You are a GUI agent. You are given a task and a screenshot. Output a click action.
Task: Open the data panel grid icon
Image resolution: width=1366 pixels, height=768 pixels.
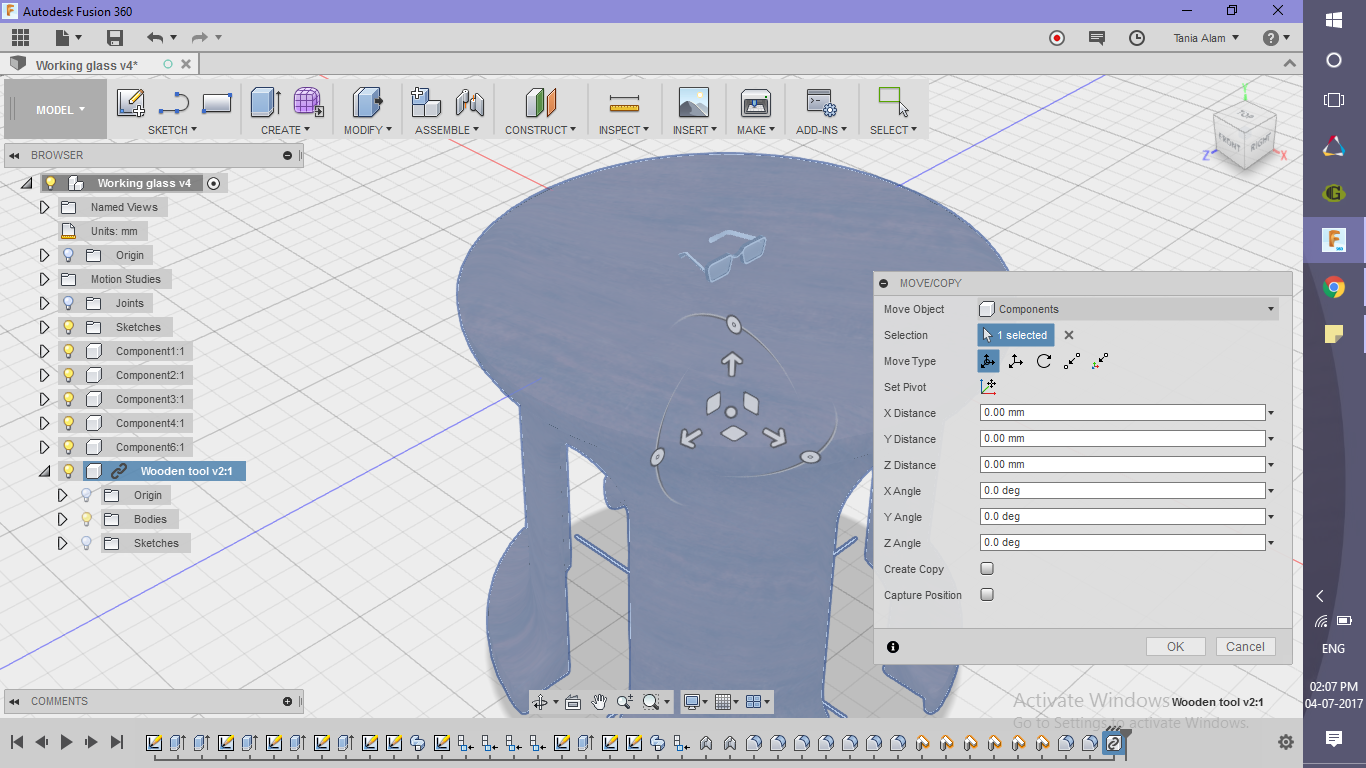[21, 38]
